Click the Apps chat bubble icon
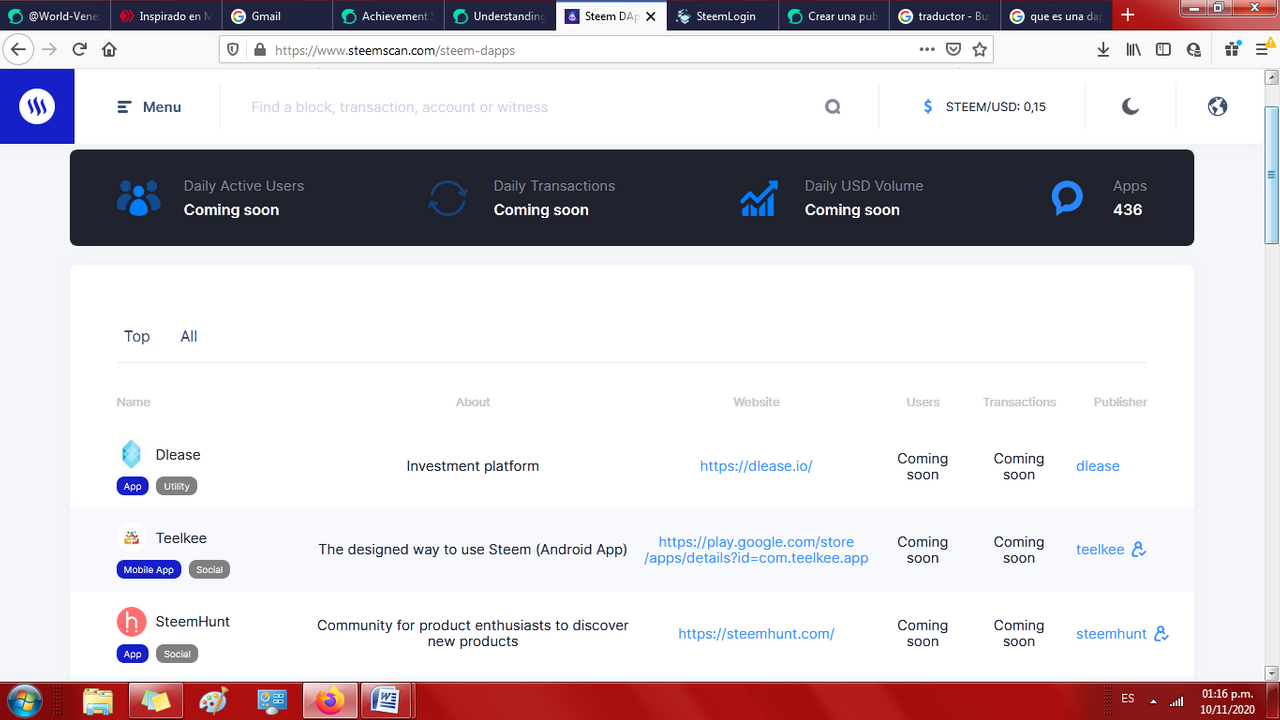The width and height of the screenshot is (1280, 720). coord(1067,198)
